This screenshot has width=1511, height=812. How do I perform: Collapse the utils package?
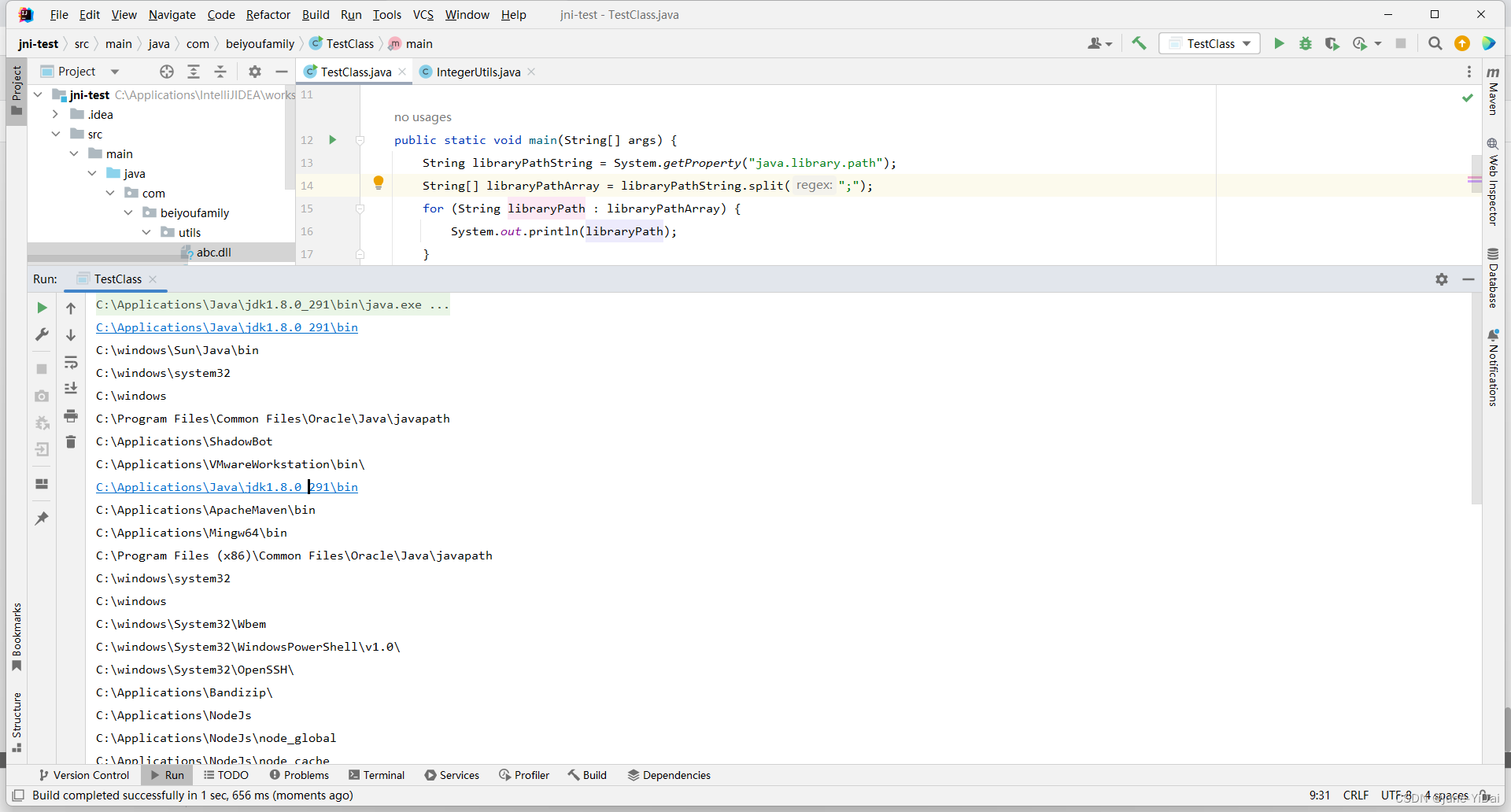click(x=146, y=232)
